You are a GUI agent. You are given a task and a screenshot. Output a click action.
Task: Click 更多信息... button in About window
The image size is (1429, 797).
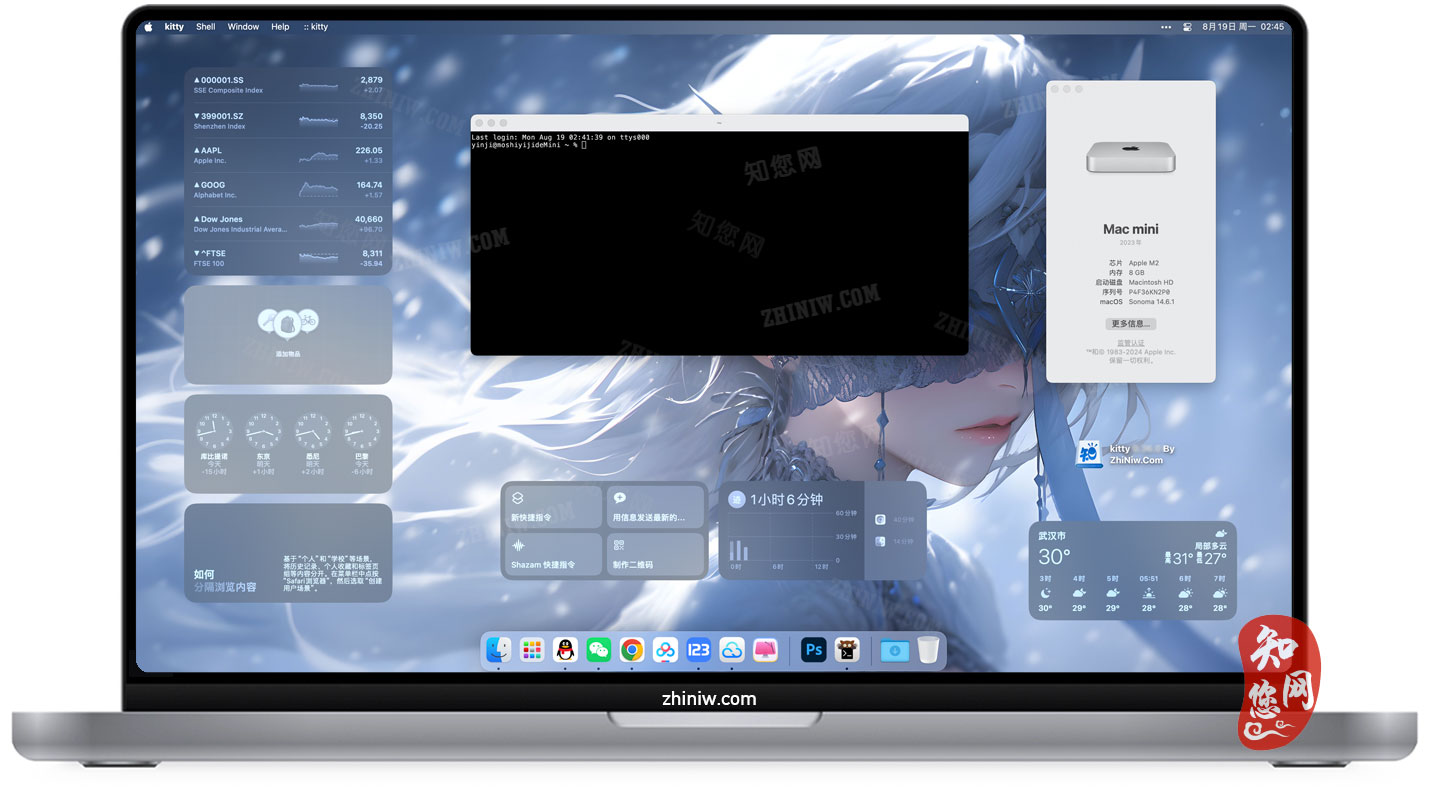(1131, 324)
